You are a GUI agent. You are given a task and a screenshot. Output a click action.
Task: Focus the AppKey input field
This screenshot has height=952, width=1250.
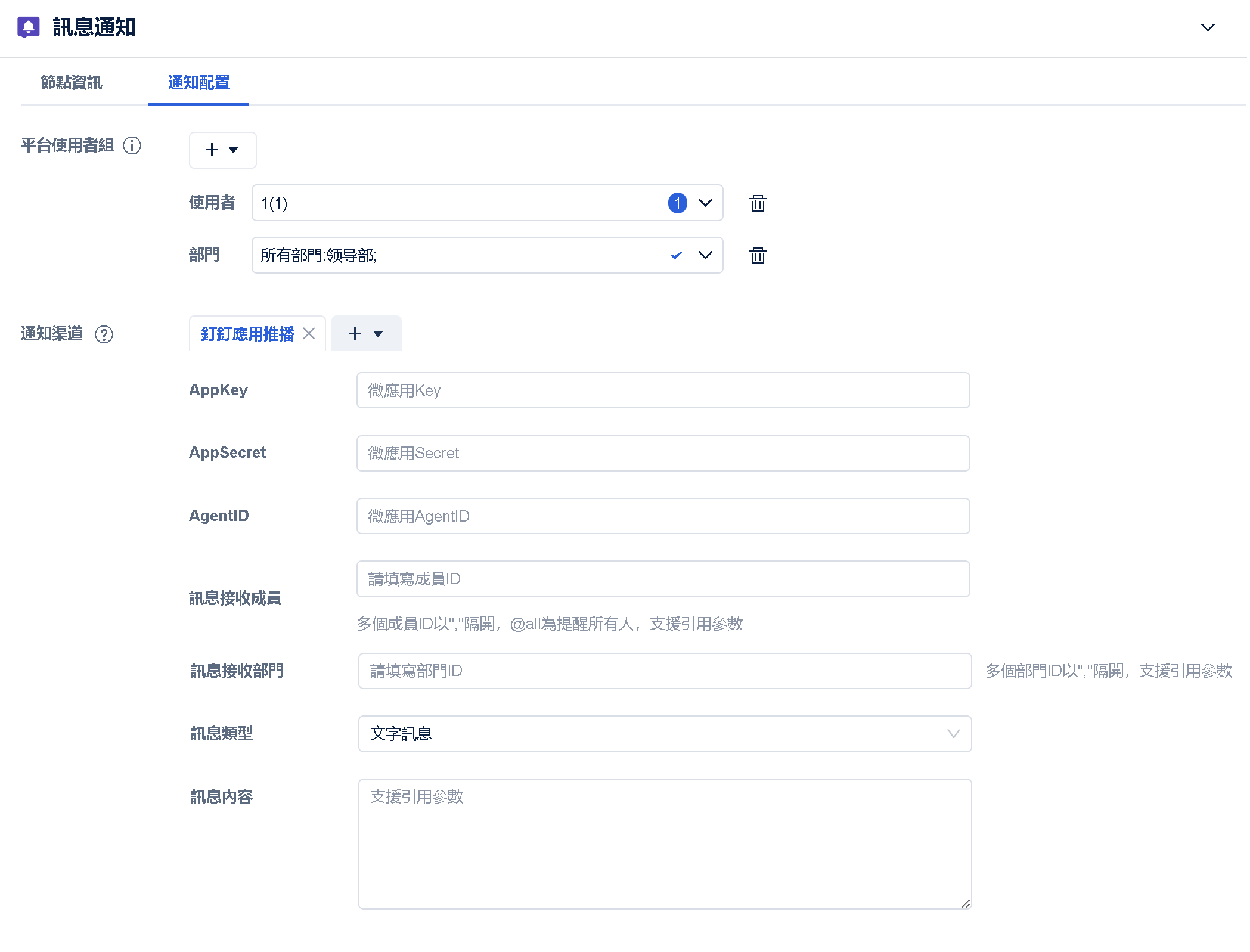662,390
